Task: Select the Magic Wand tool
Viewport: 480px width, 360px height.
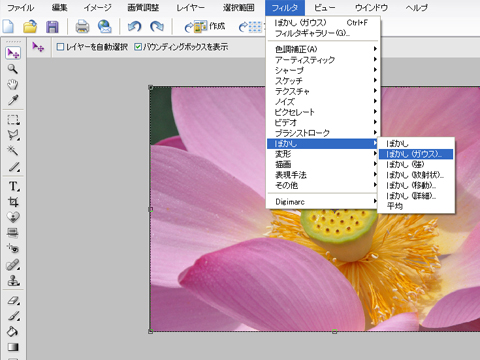Action: point(13,151)
